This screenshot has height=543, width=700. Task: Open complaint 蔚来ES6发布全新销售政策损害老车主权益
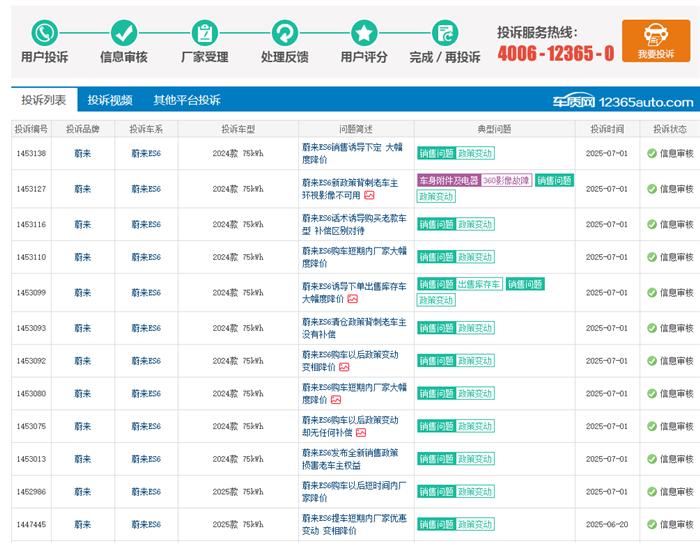coord(350,459)
